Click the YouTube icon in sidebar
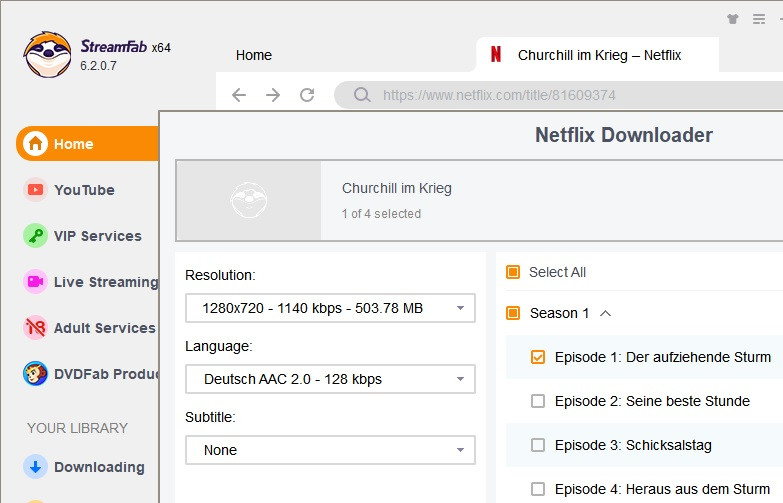The image size is (783, 503). (x=35, y=190)
